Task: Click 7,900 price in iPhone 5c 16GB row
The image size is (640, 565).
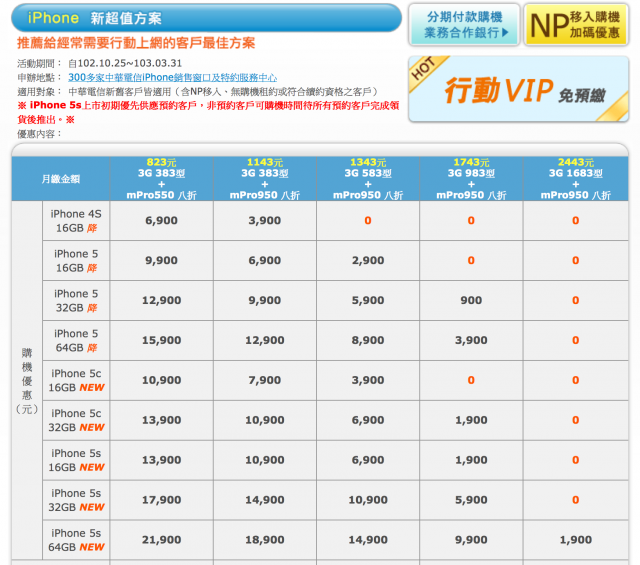Action: [265, 380]
